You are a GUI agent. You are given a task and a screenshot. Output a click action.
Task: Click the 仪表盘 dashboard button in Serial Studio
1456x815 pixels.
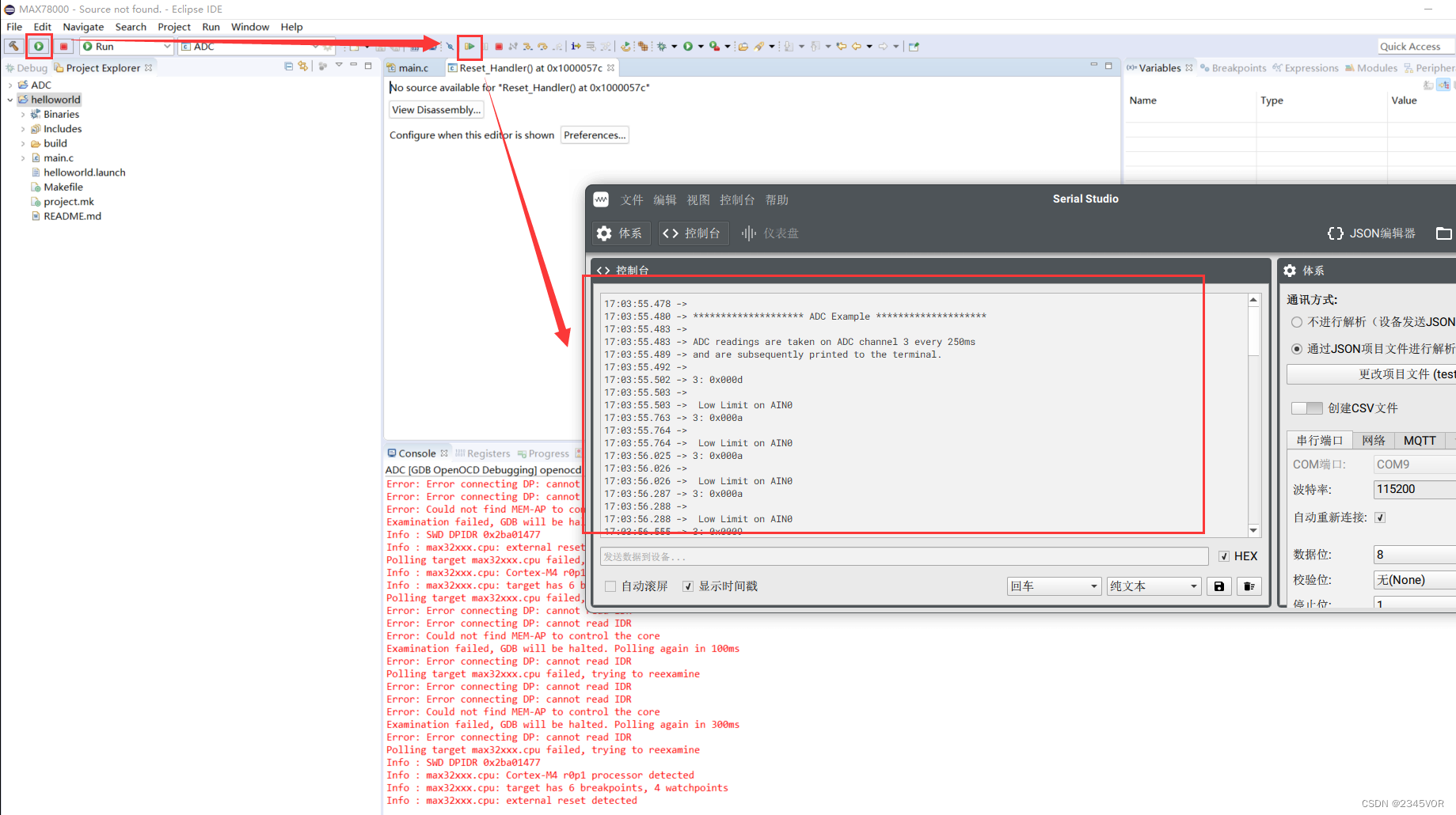770,233
